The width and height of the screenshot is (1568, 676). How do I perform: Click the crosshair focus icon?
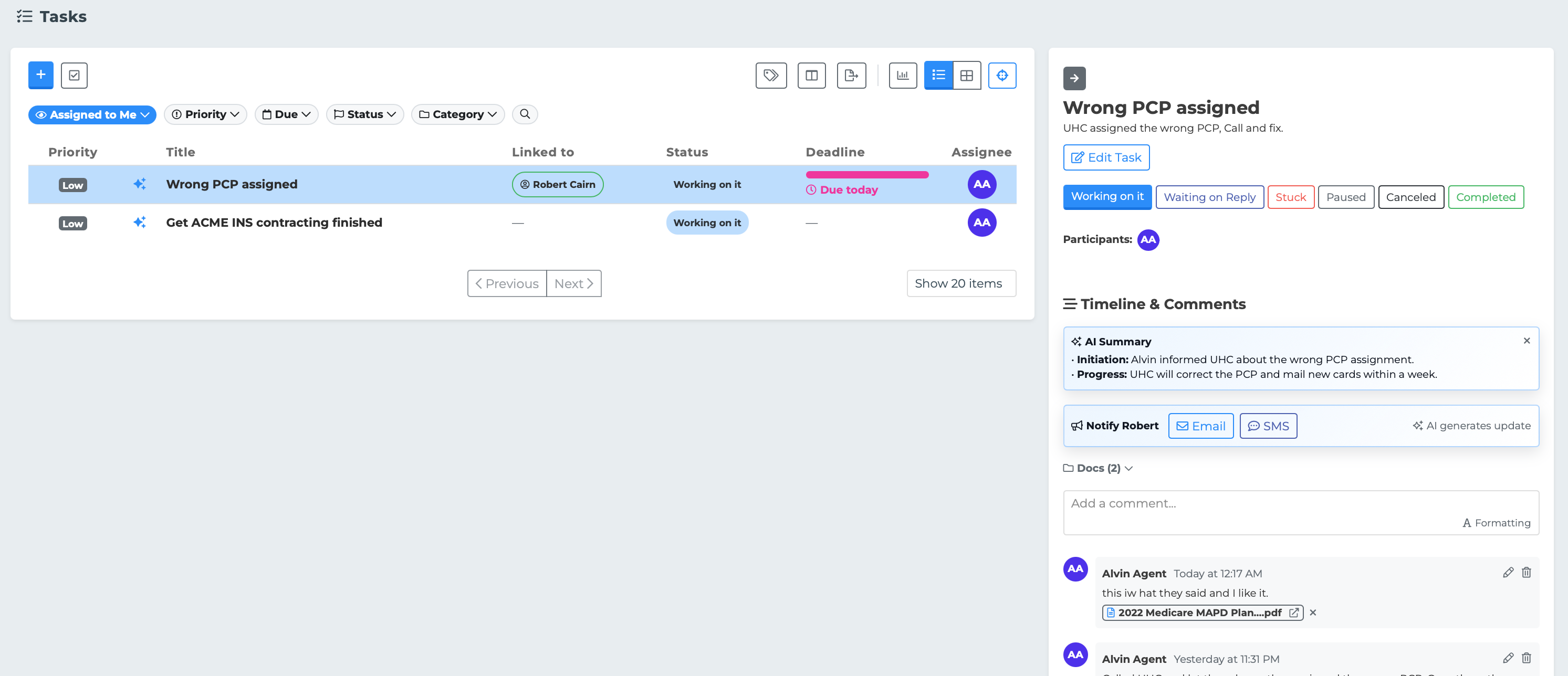(x=1001, y=76)
